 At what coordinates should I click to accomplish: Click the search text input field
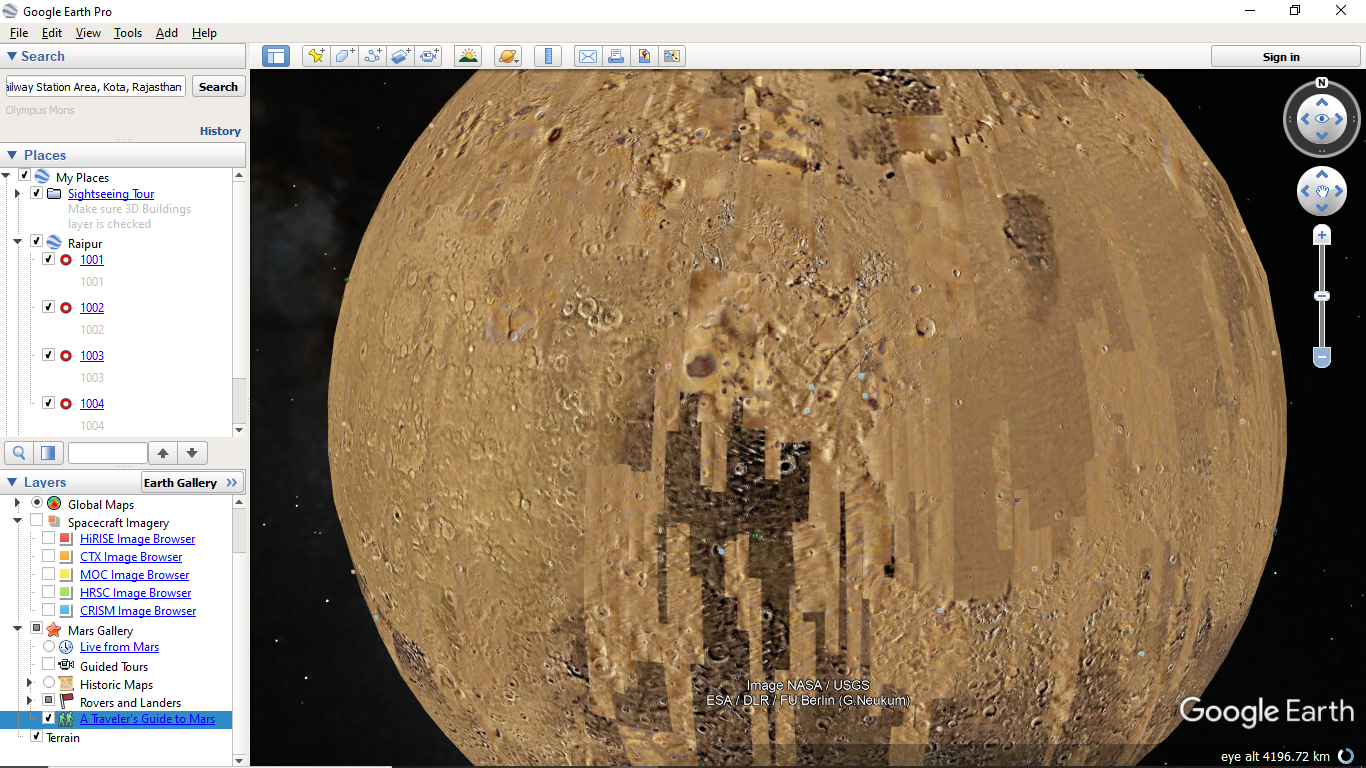[x=96, y=87]
